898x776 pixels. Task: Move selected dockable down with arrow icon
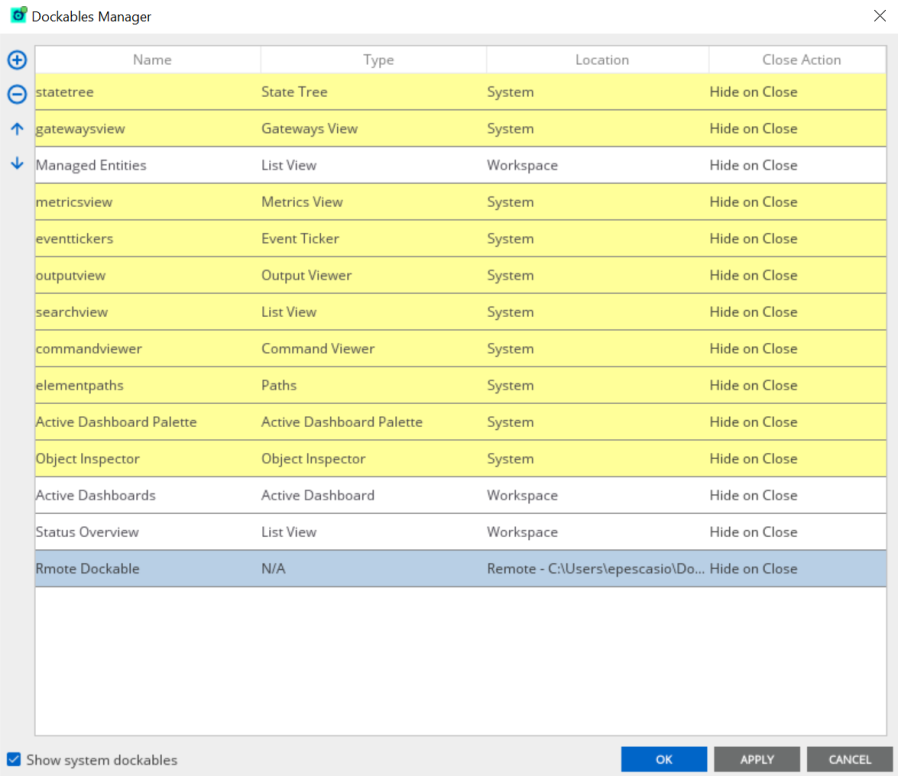(17, 163)
